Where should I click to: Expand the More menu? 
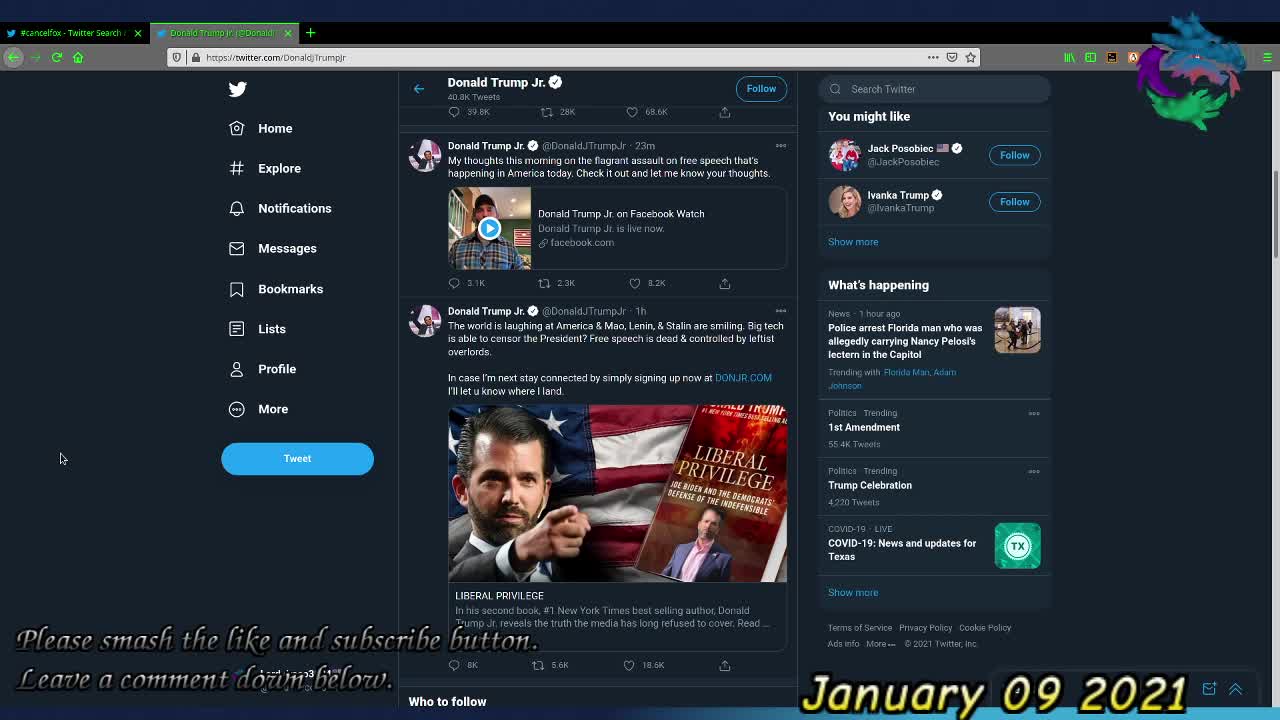(259, 409)
